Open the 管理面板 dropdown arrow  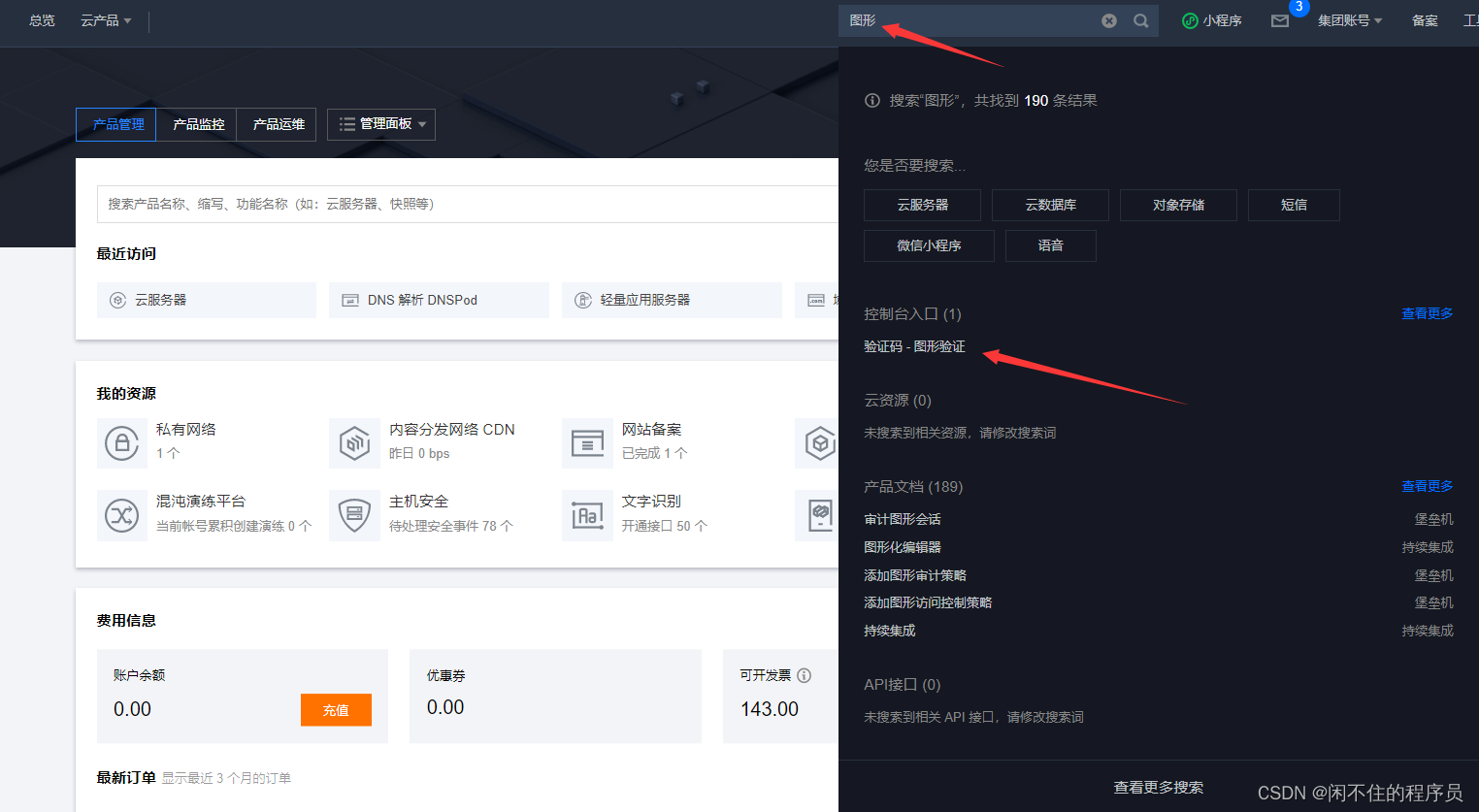[422, 125]
